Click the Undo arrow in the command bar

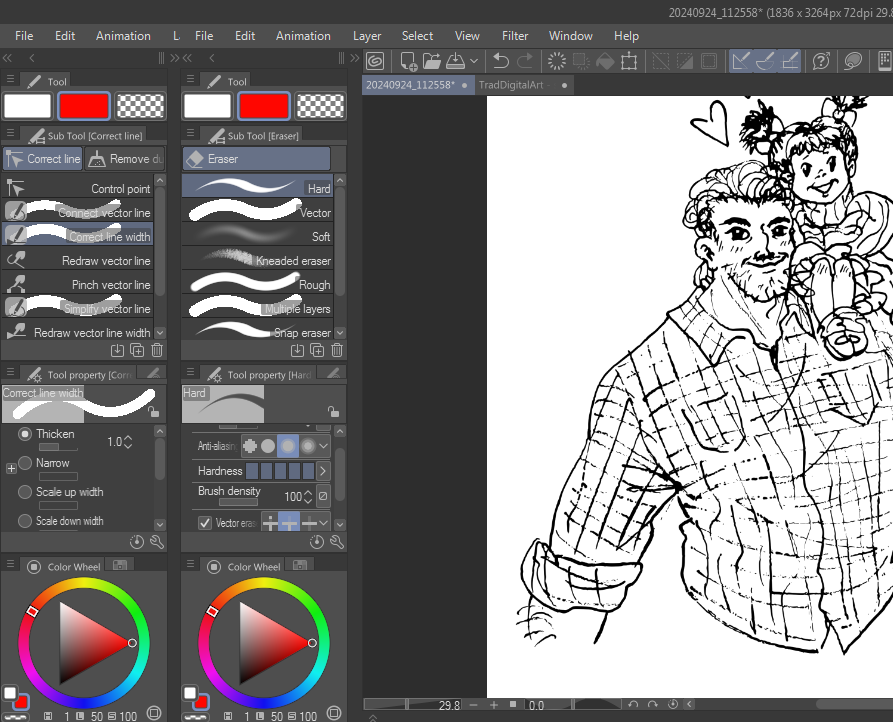[x=502, y=61]
